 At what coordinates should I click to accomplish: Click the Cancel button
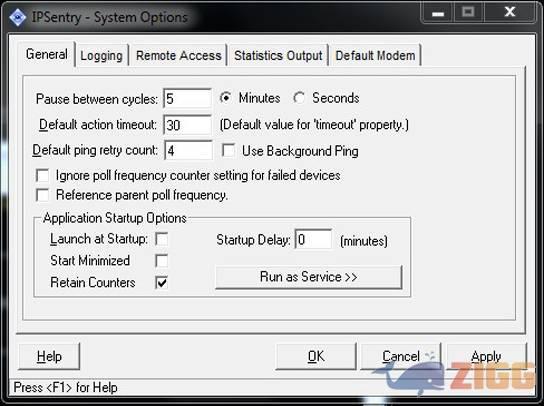point(401,356)
